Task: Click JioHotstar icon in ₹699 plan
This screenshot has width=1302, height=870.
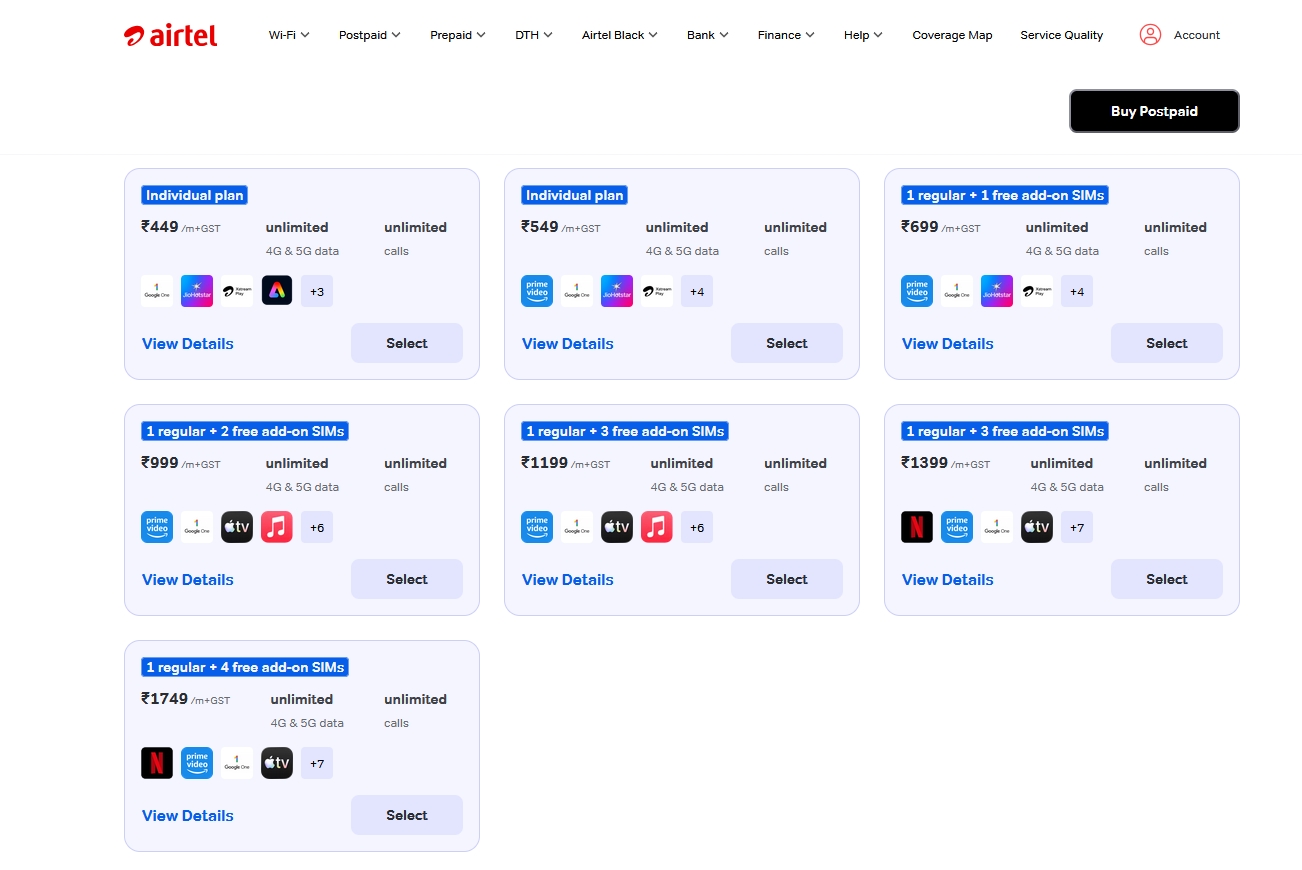Action: tap(997, 291)
